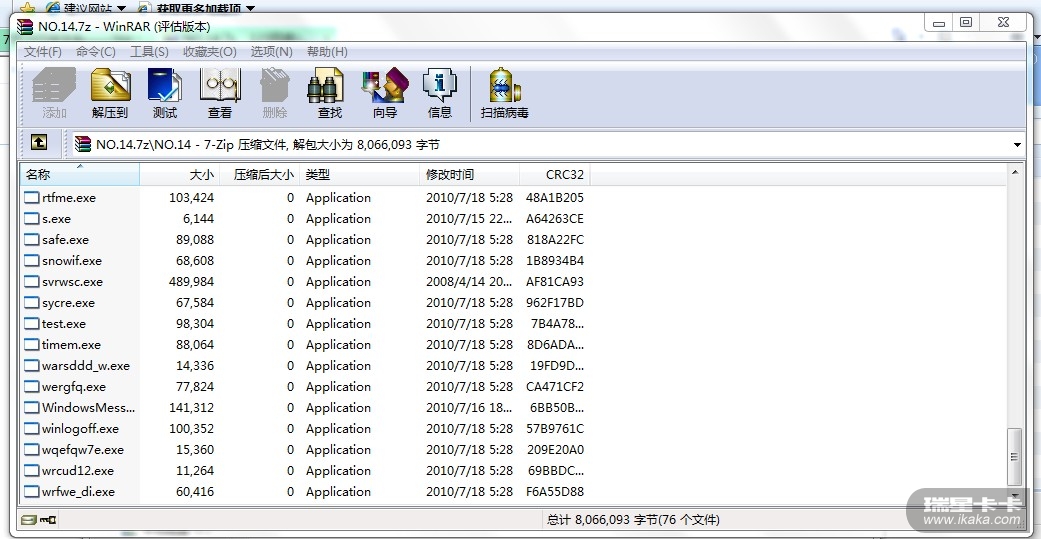Click the scrollbar up arrow
The image size is (1041, 539).
[1014, 172]
